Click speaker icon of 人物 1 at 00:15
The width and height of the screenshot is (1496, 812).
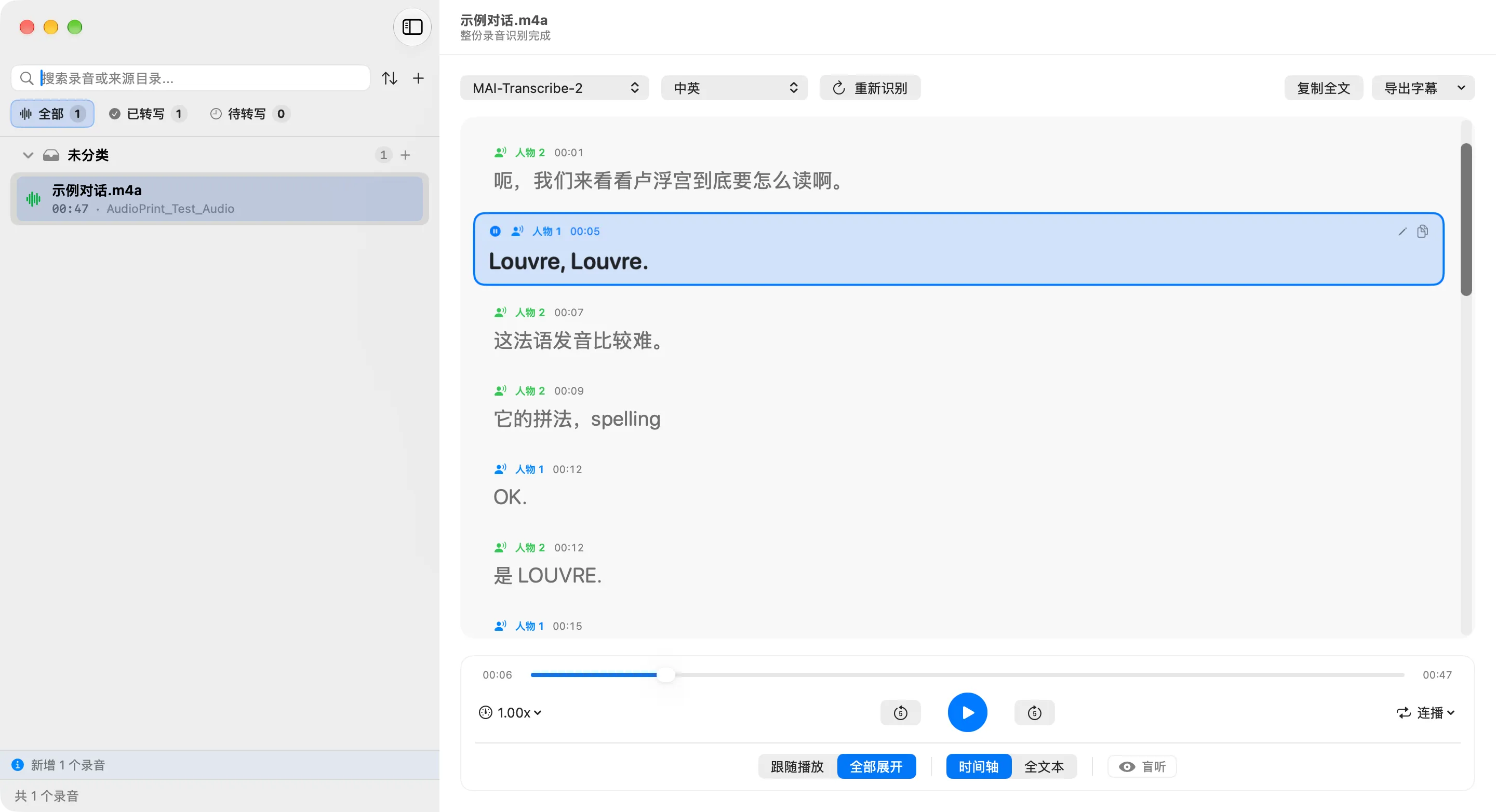coord(500,625)
